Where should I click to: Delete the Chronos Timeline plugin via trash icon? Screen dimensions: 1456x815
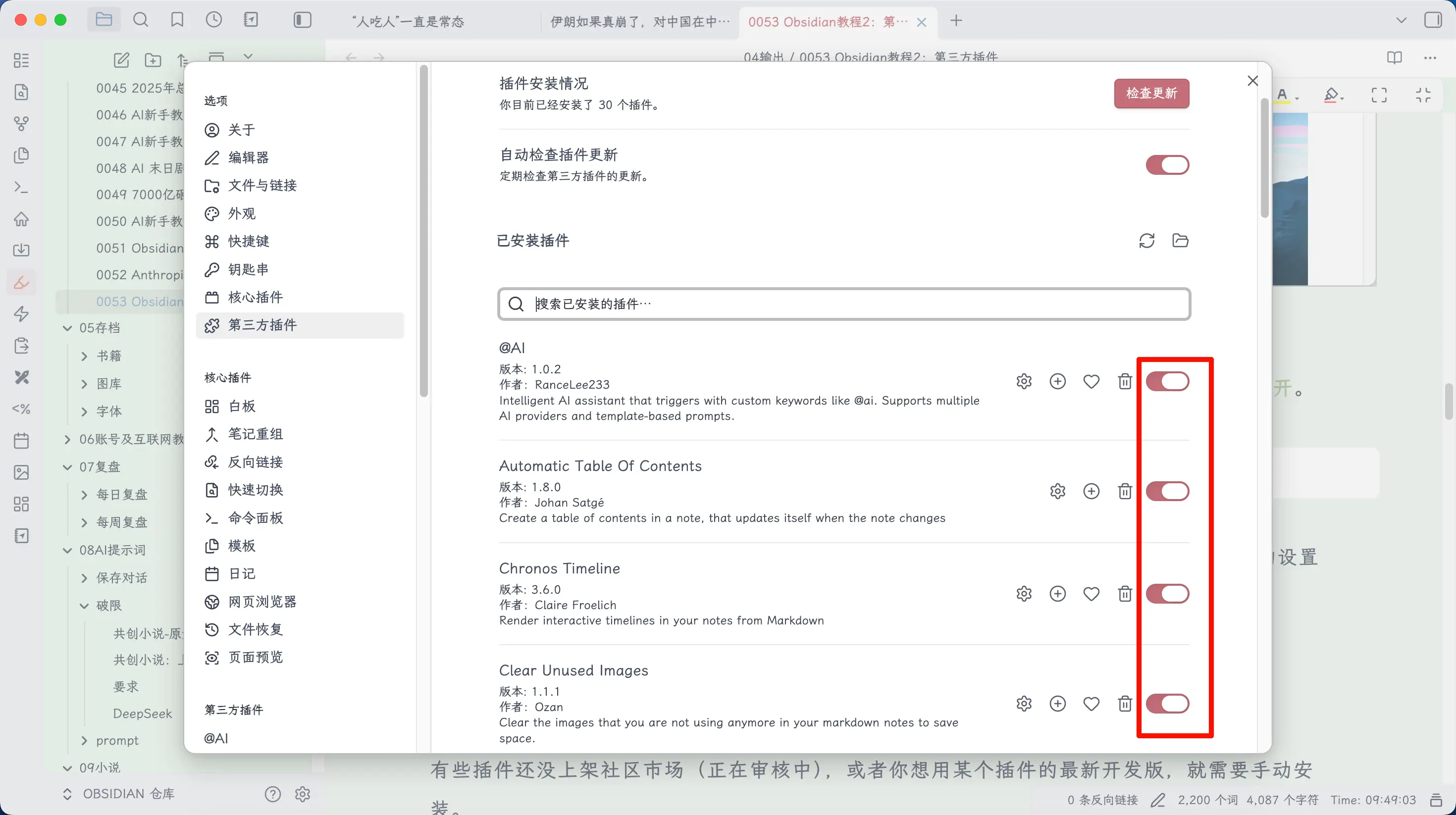(1125, 594)
